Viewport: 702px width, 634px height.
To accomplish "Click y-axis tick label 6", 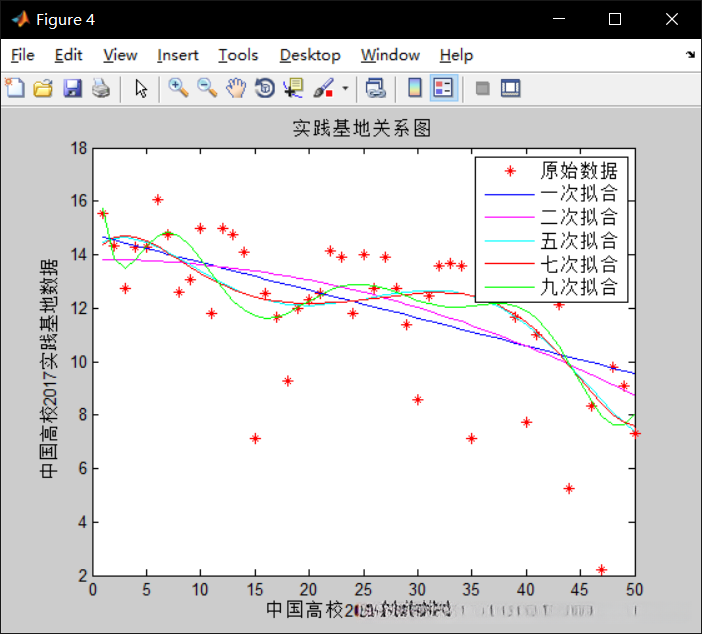I will coord(83,469).
